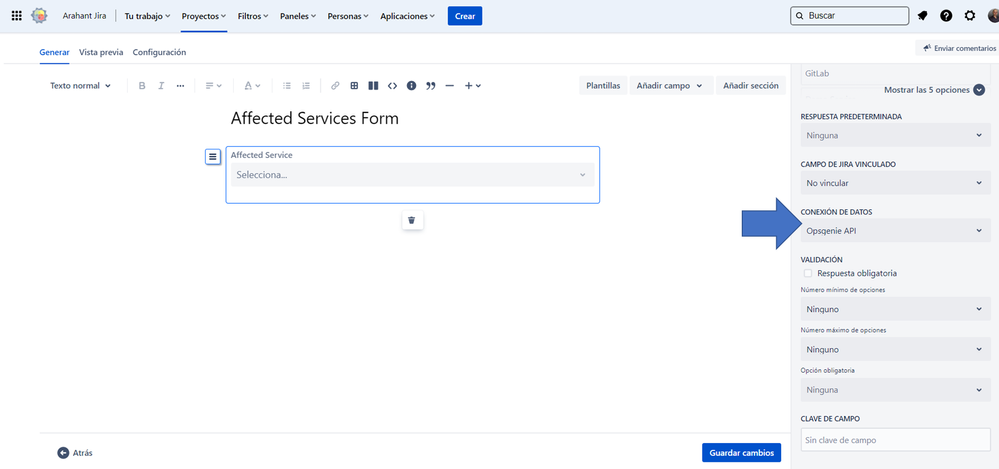Open the Affected Service Selecciona dropdown
The image size is (999, 469).
412,175
